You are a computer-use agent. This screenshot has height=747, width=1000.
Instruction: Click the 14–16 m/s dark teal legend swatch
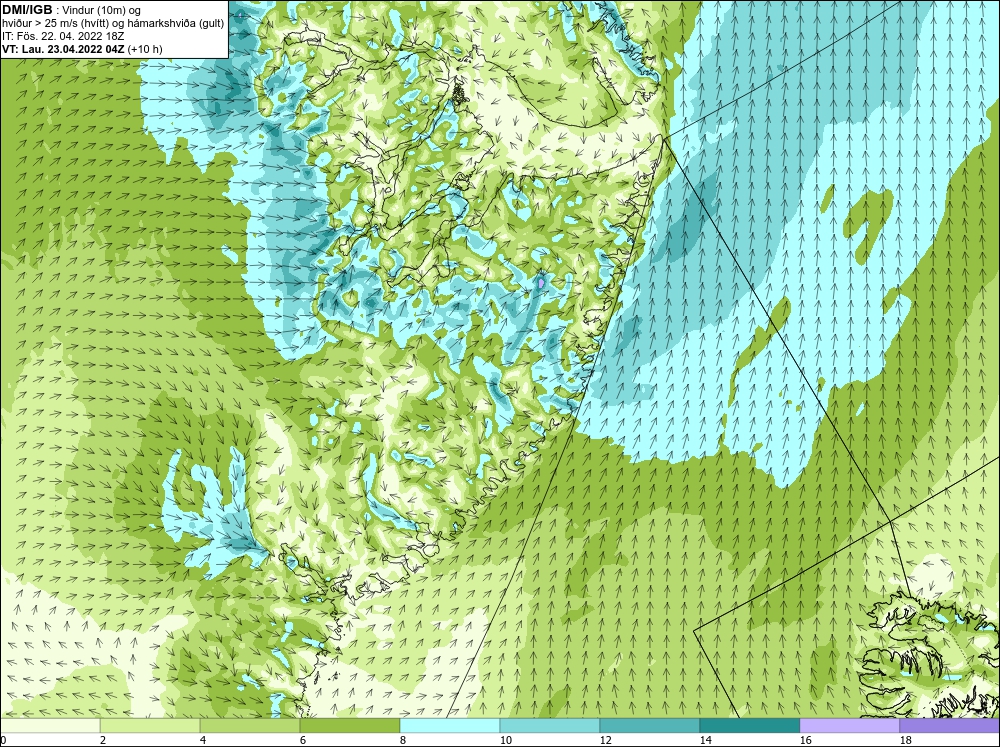click(750, 726)
